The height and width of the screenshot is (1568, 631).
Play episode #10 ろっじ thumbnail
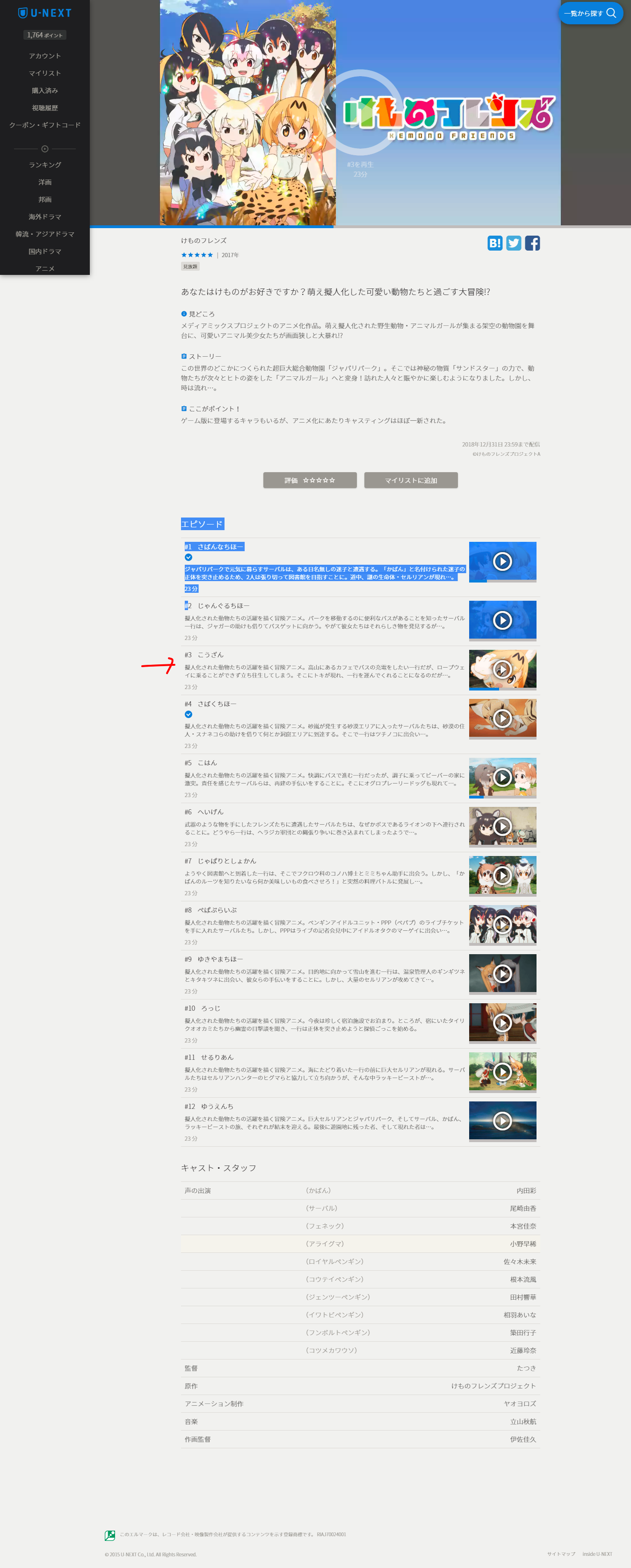(502, 1022)
